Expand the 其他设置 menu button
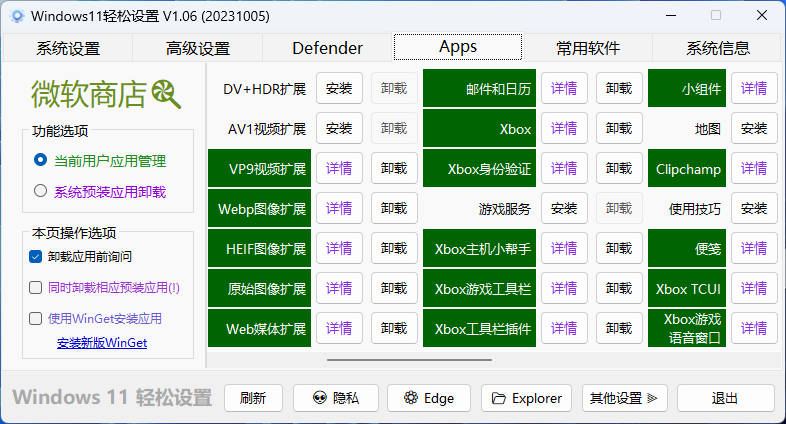 point(624,398)
